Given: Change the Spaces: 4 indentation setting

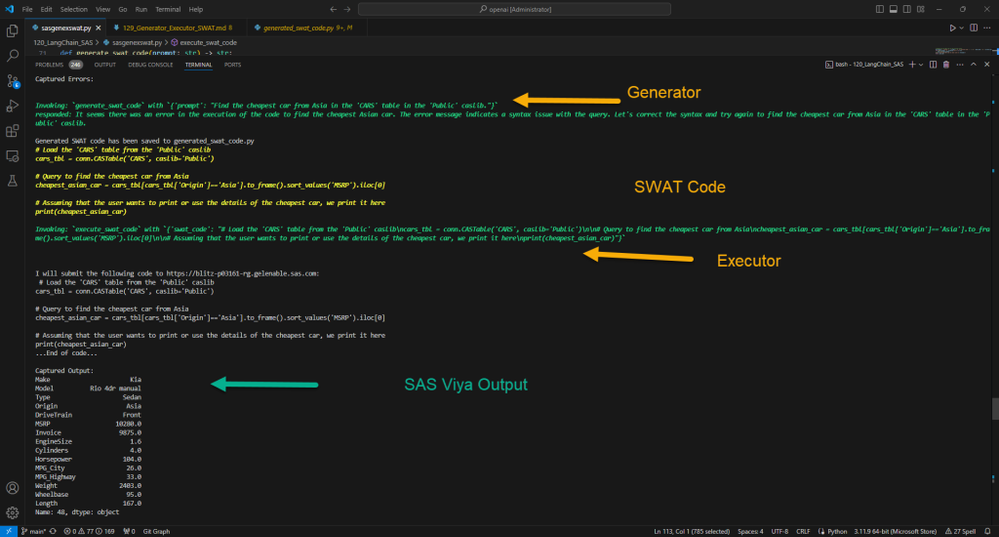Looking at the screenshot, I should click(751, 531).
